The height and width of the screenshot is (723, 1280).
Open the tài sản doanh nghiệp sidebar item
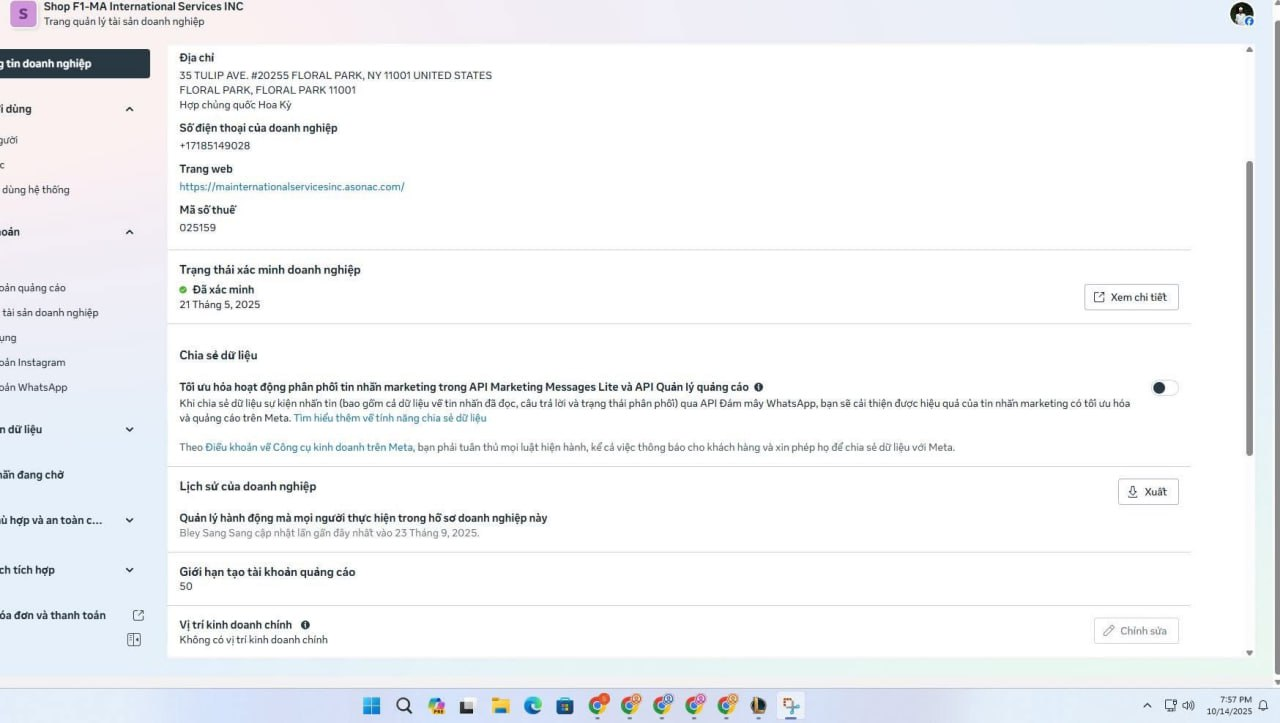tap(50, 313)
